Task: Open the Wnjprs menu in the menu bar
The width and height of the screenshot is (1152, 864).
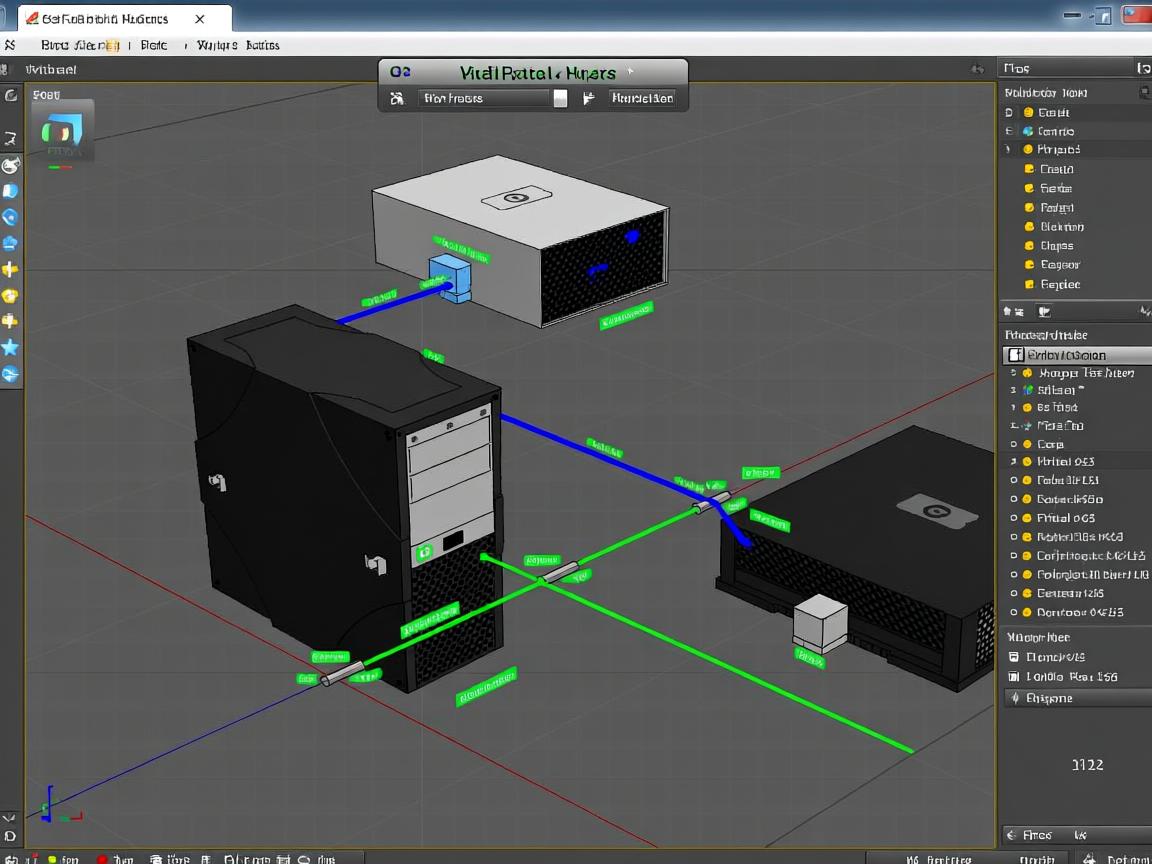Action: (216, 45)
